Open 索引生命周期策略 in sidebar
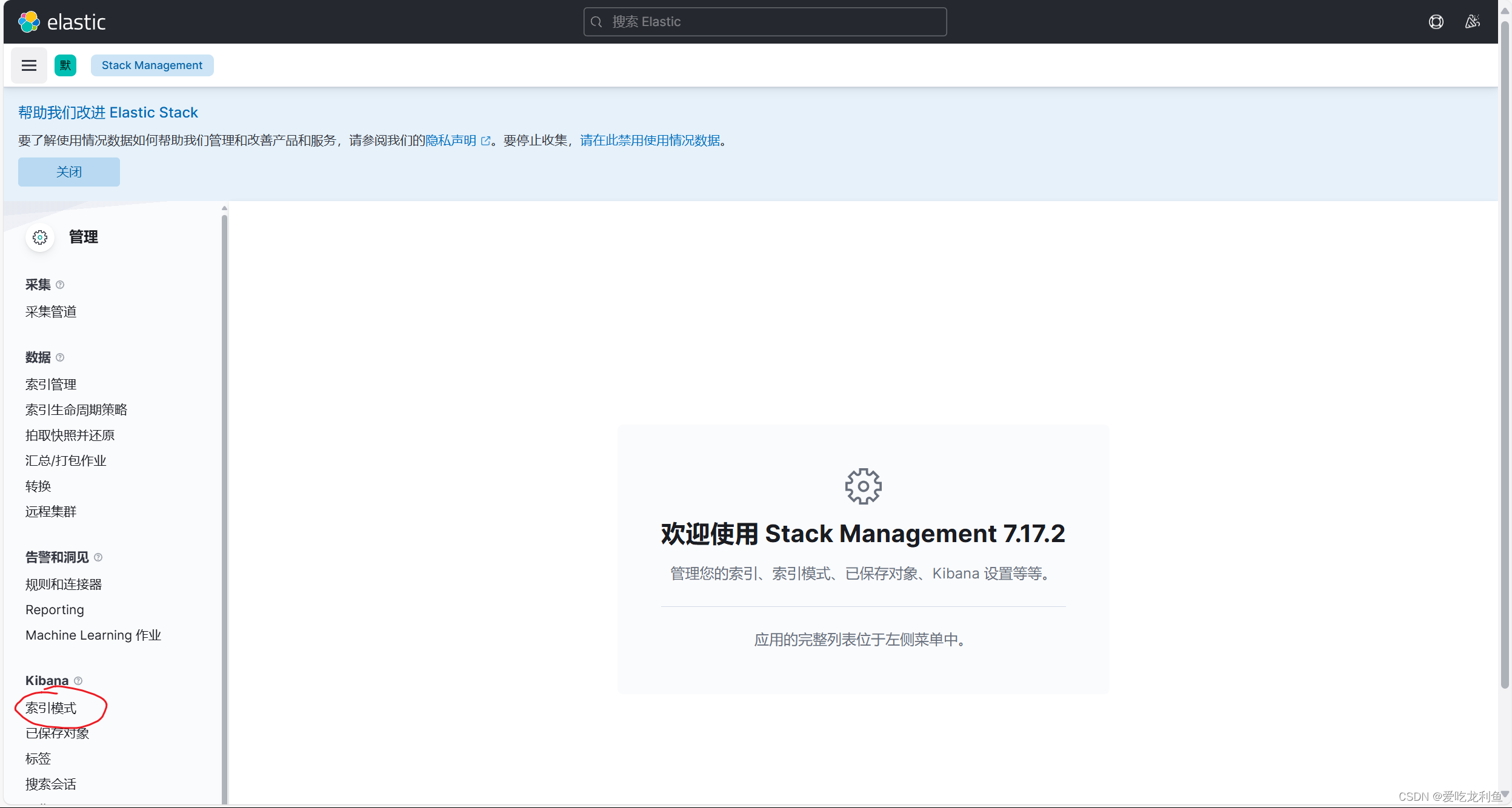 [76, 410]
